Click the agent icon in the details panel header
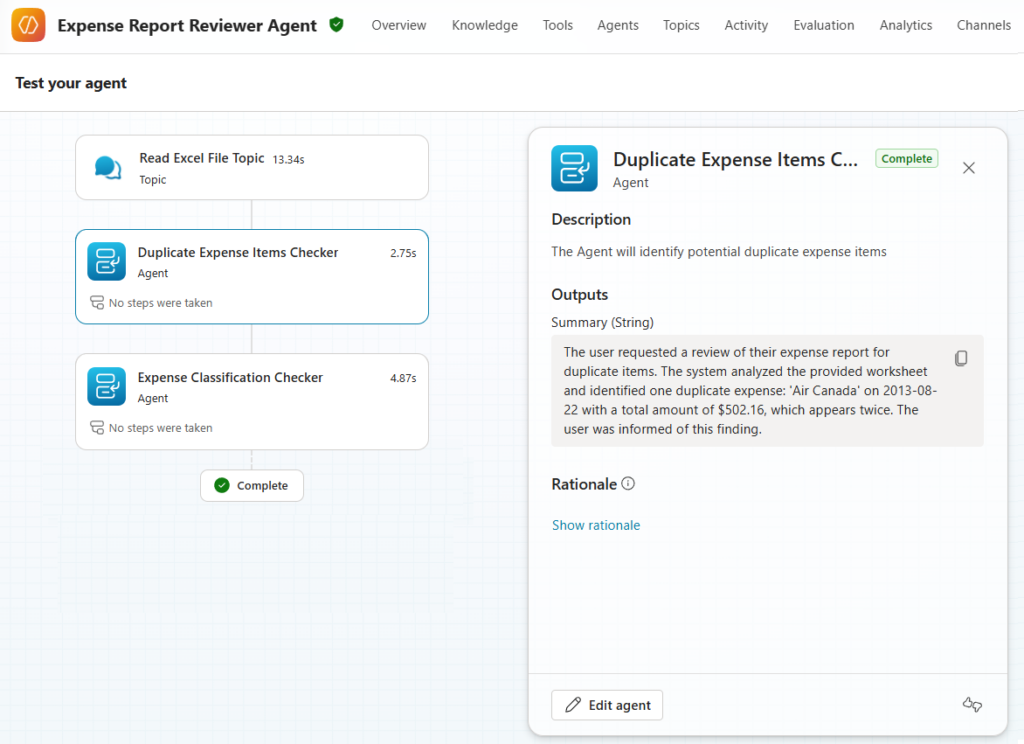1024x744 pixels. point(574,168)
